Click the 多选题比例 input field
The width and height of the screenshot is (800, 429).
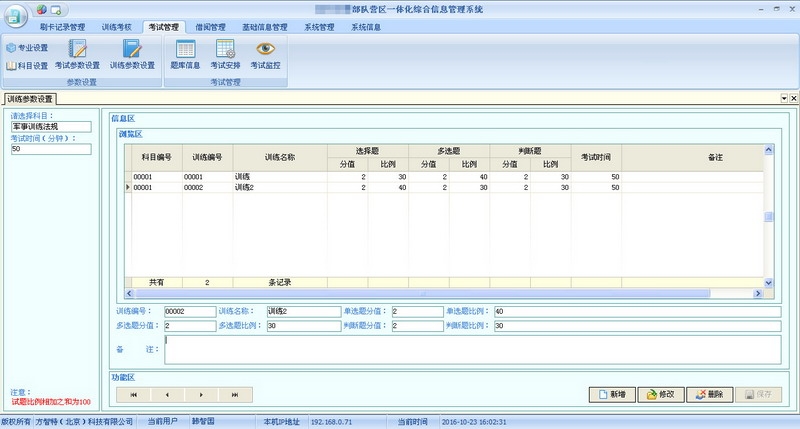click(304, 325)
